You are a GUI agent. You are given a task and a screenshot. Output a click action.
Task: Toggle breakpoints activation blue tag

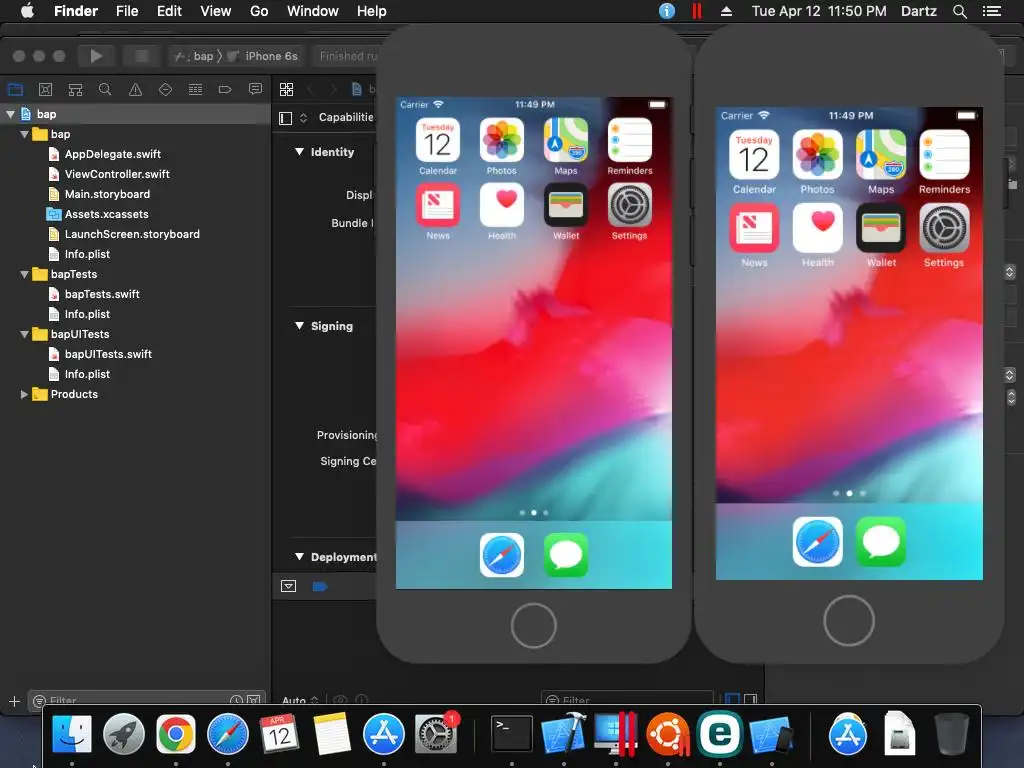point(320,586)
